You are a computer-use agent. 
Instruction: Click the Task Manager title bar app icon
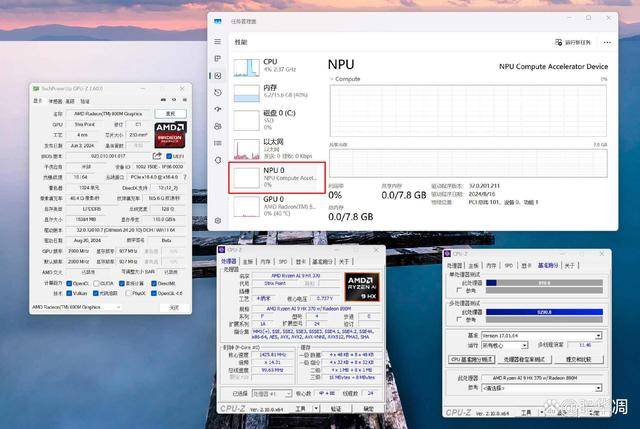click(218, 21)
